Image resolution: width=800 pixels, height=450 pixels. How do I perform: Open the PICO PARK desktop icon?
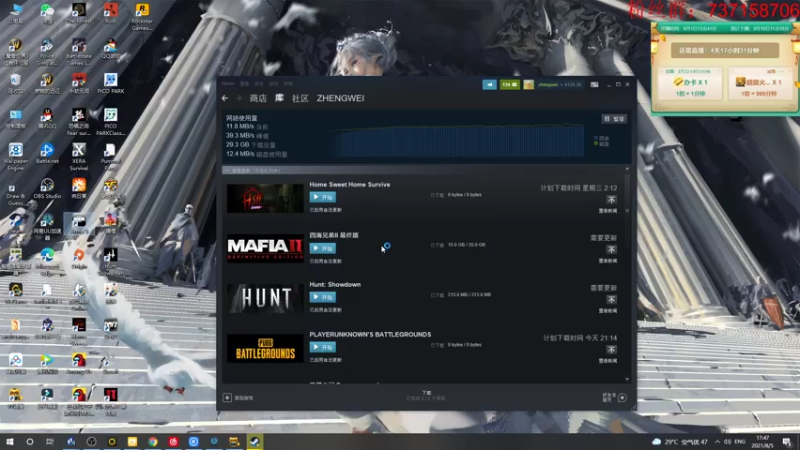111,83
